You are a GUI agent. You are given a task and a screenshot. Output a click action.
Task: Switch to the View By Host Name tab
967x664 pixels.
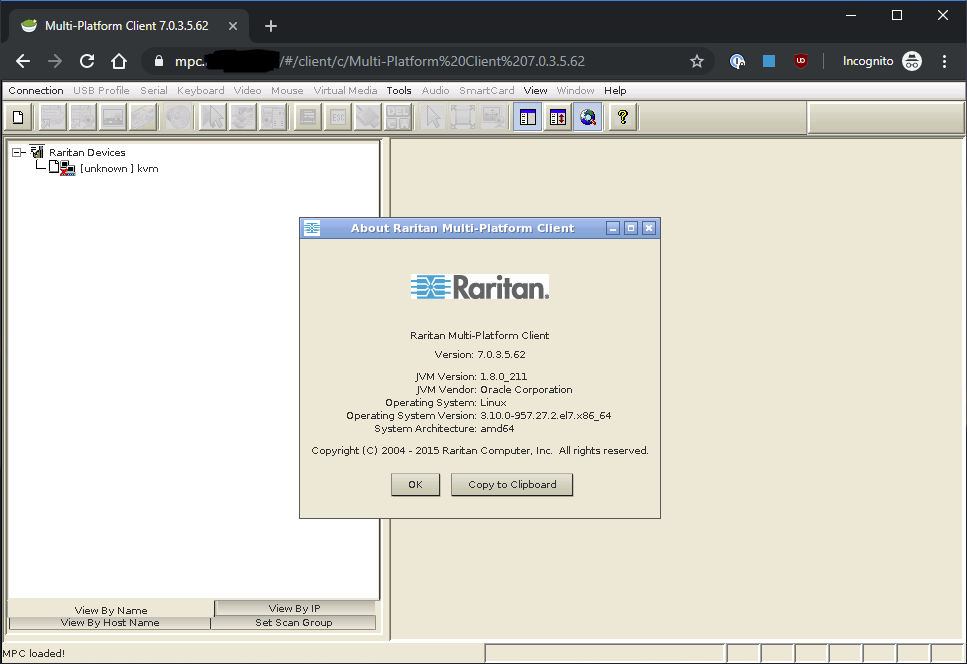click(x=110, y=623)
